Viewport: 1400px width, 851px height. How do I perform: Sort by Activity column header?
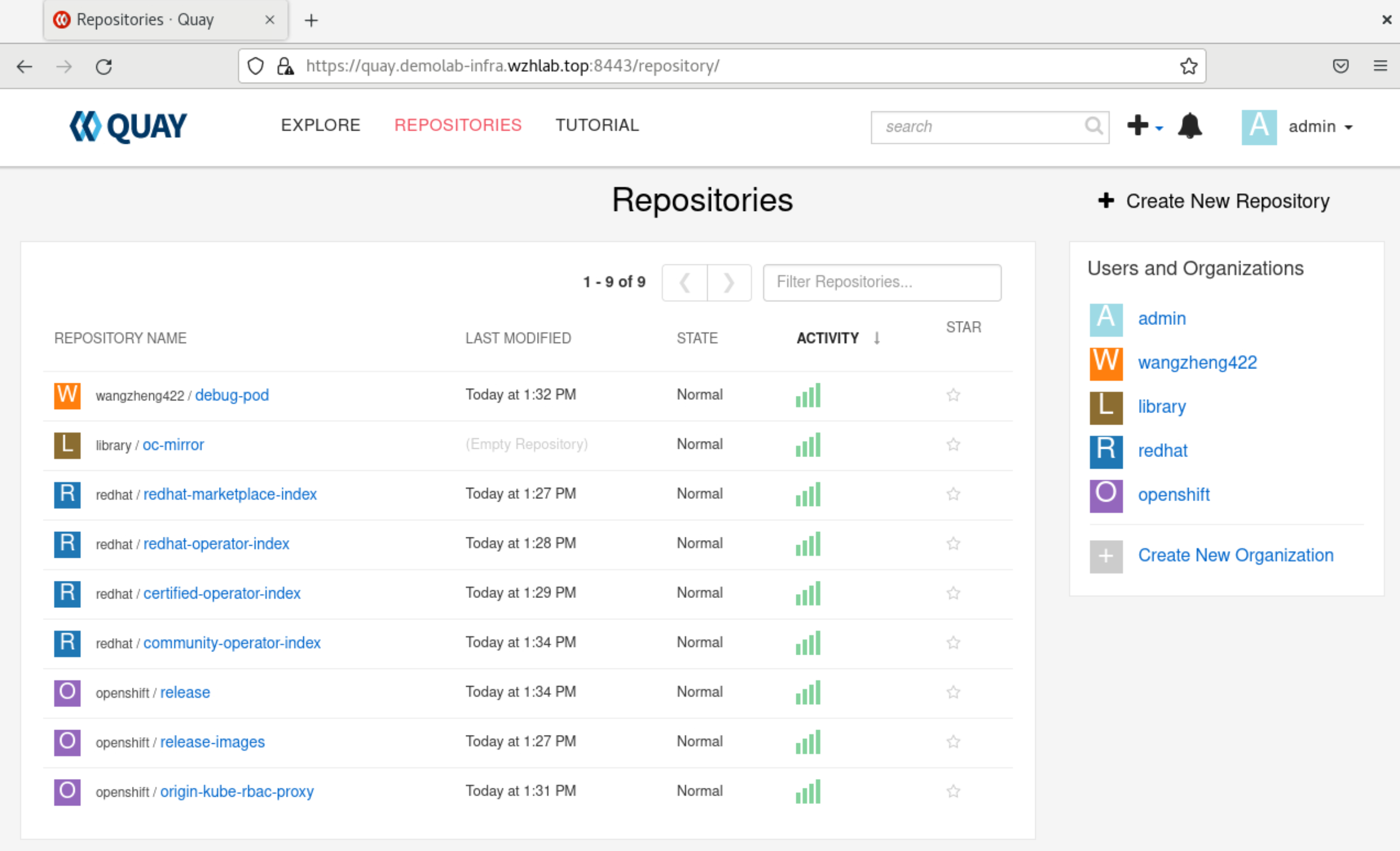[x=827, y=338]
